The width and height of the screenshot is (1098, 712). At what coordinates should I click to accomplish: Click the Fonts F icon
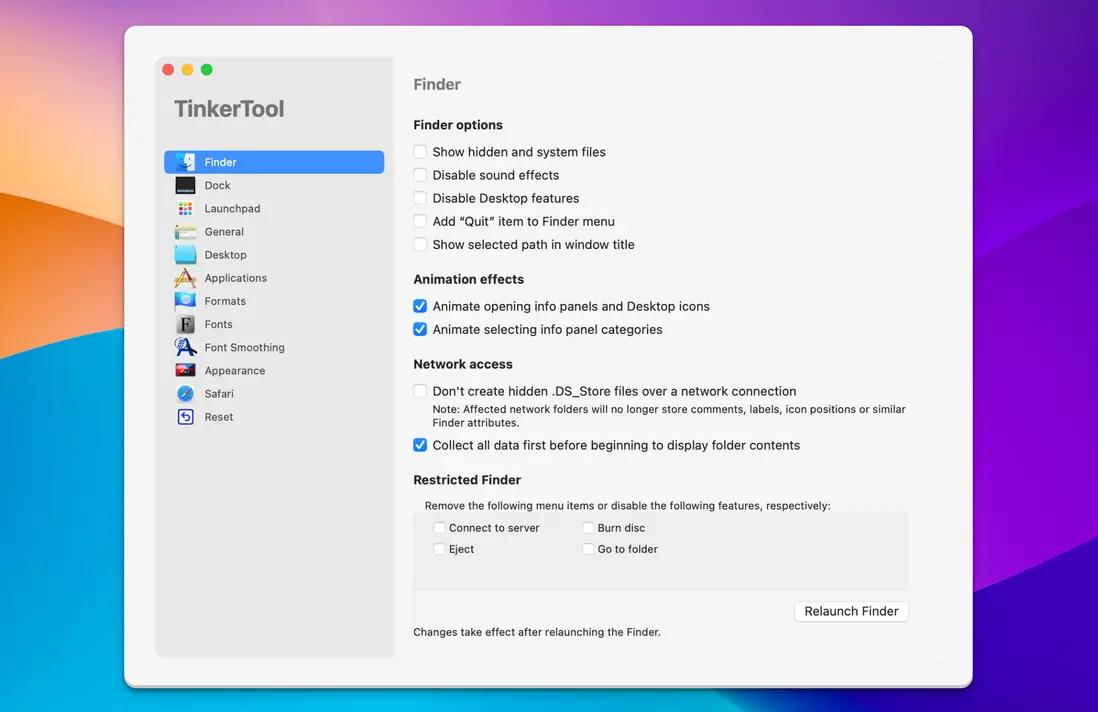pos(186,324)
